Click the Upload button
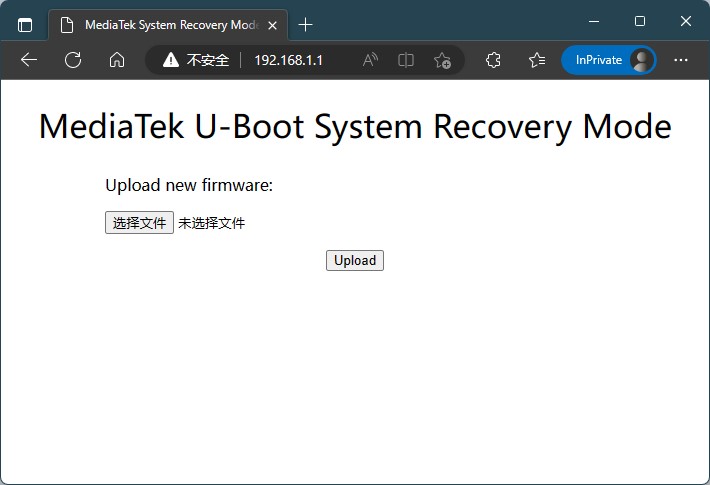The image size is (710, 485). pyautogui.click(x=355, y=260)
